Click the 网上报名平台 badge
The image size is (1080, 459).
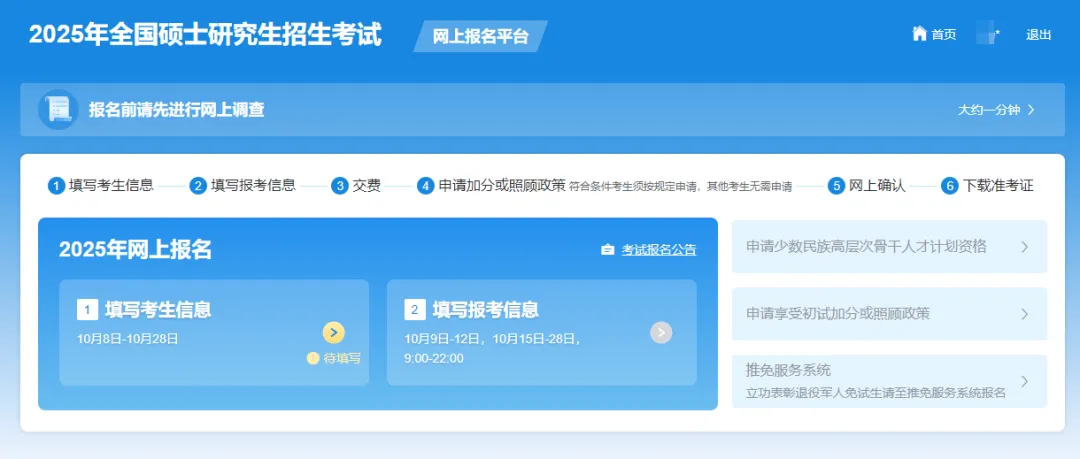coord(480,36)
